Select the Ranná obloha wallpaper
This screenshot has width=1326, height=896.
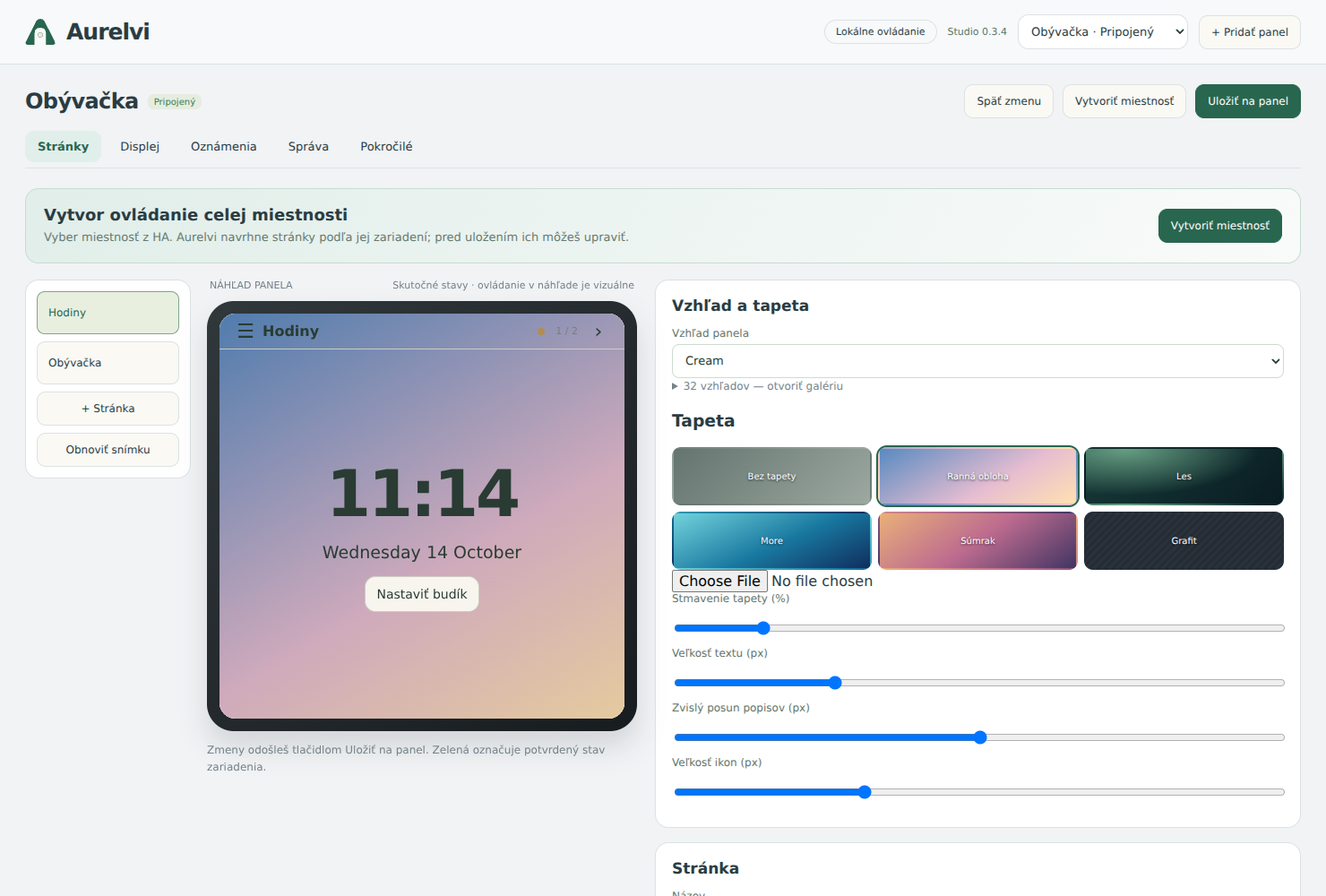977,477
